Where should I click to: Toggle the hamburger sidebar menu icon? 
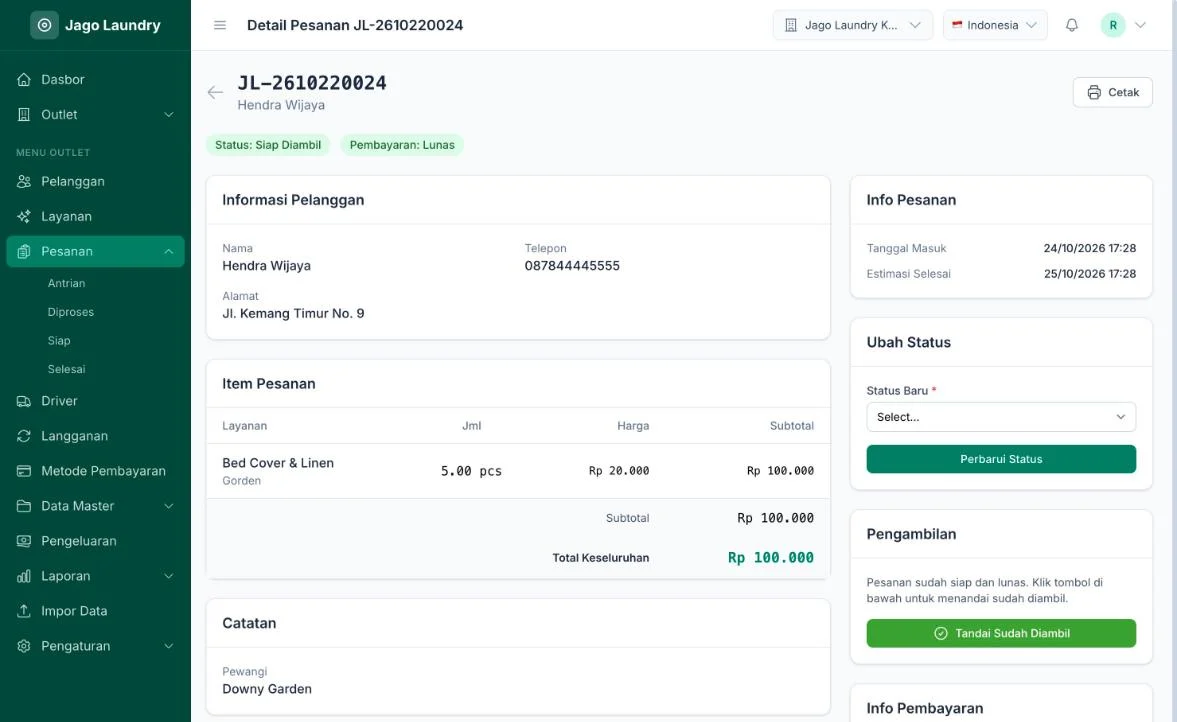[220, 25]
